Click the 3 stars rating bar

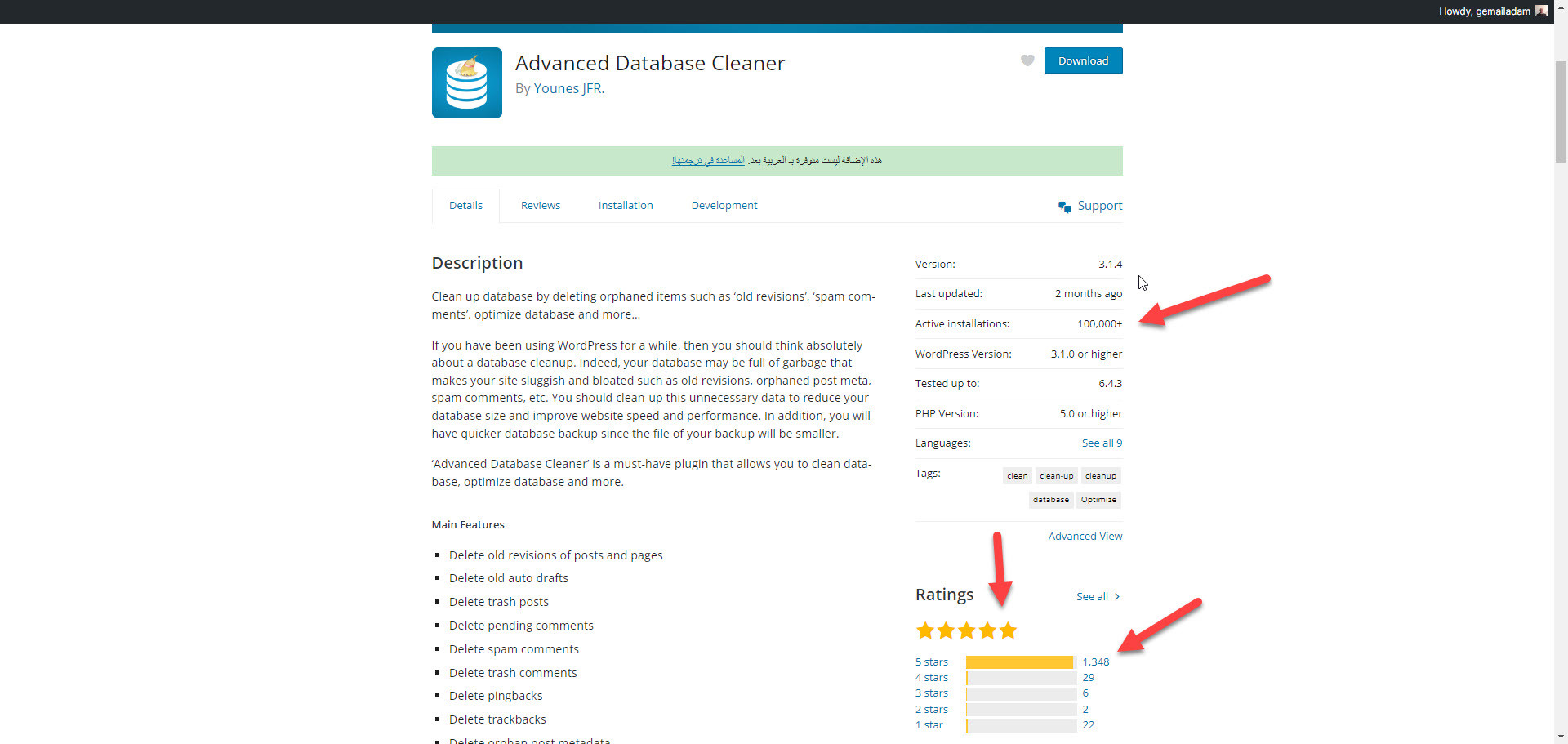[1021, 693]
